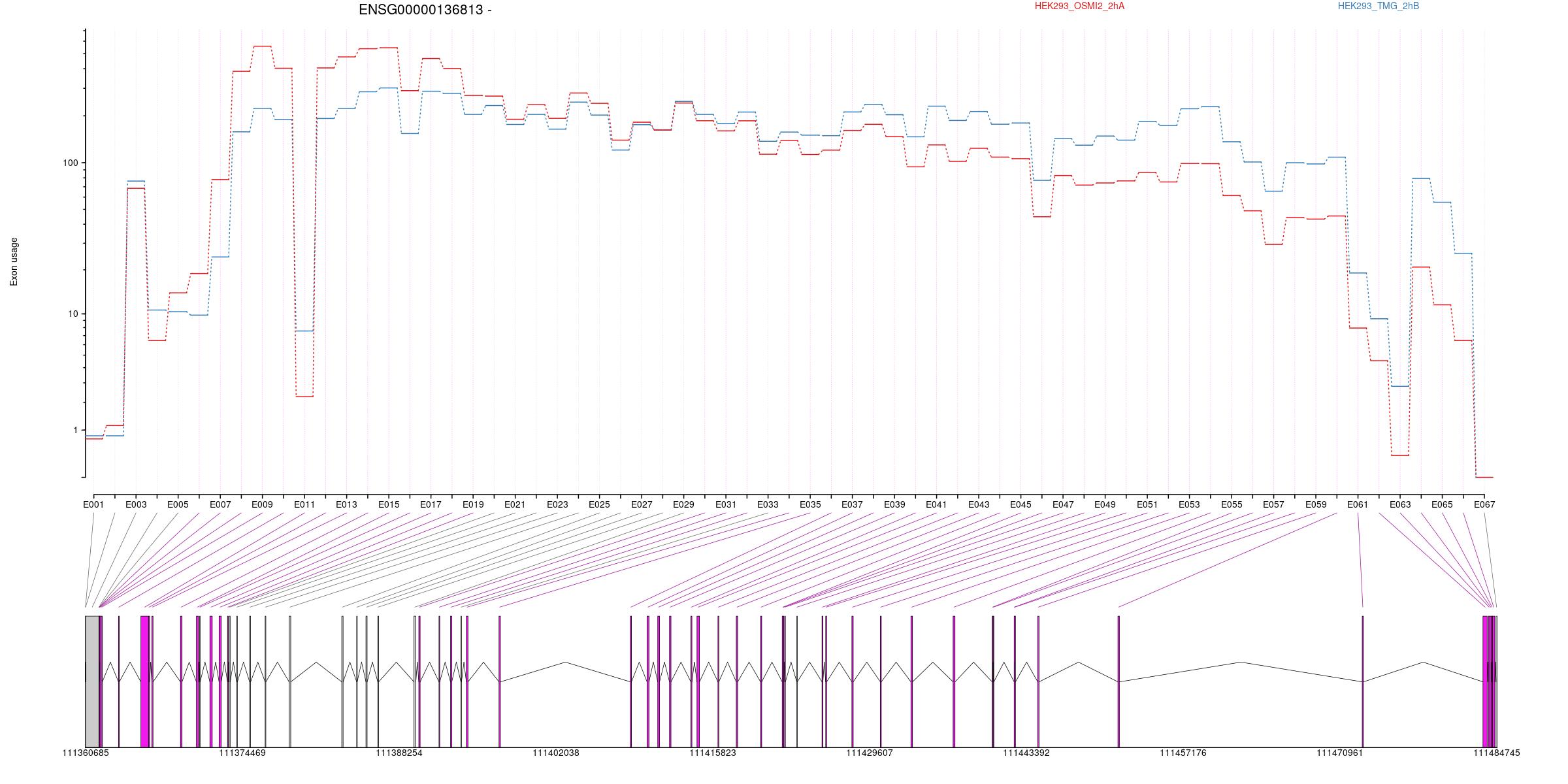
Task: Click the y-axis tick label 100
Action: 70,163
